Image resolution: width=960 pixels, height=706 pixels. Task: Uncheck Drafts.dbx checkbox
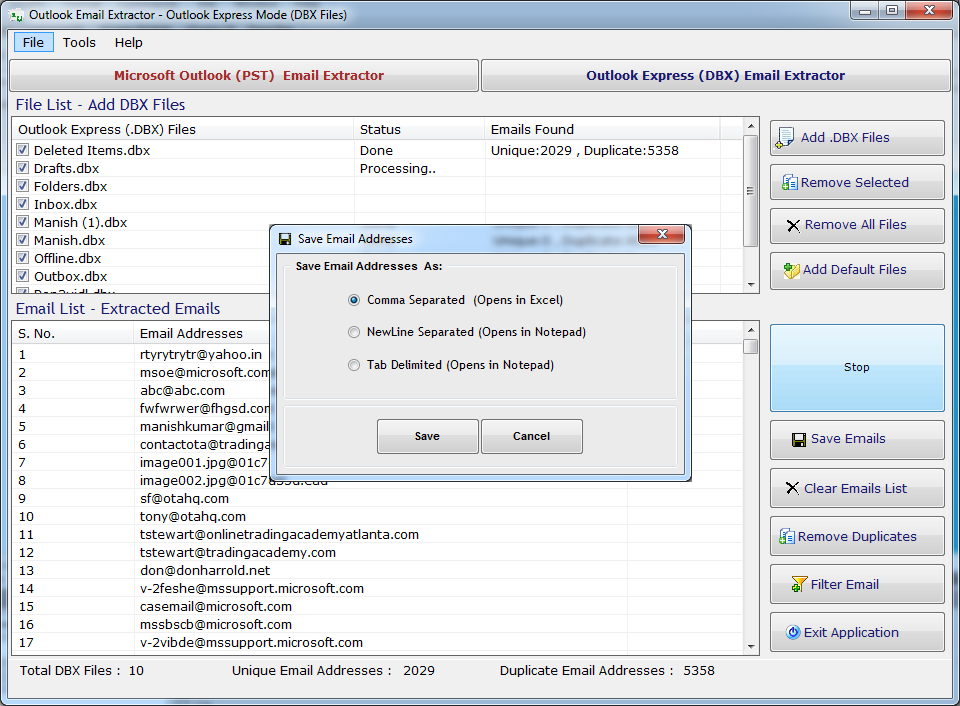click(x=23, y=167)
